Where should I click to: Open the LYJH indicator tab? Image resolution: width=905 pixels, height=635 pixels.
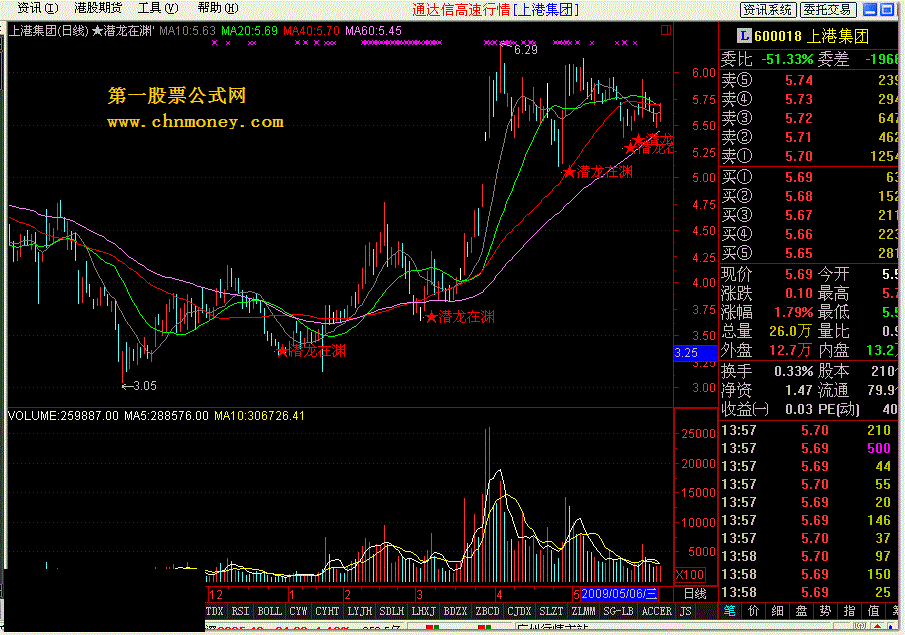click(x=360, y=611)
